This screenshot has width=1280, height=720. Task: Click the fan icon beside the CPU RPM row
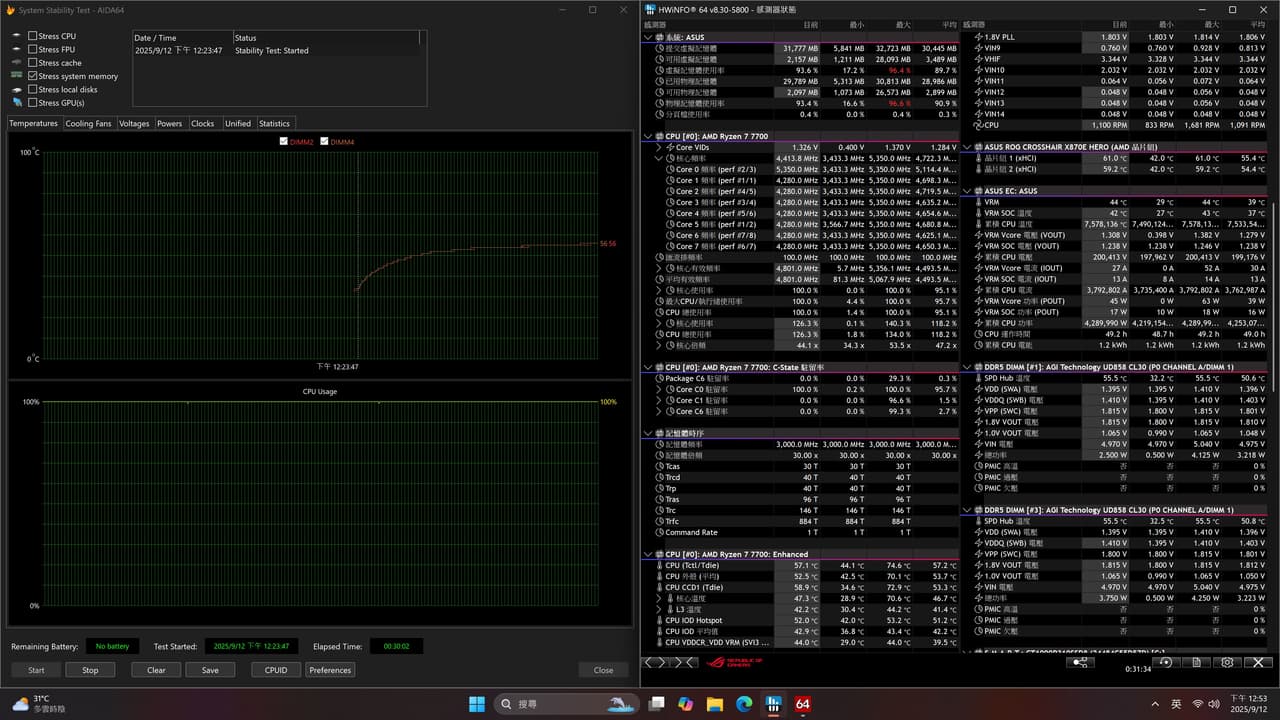977,125
